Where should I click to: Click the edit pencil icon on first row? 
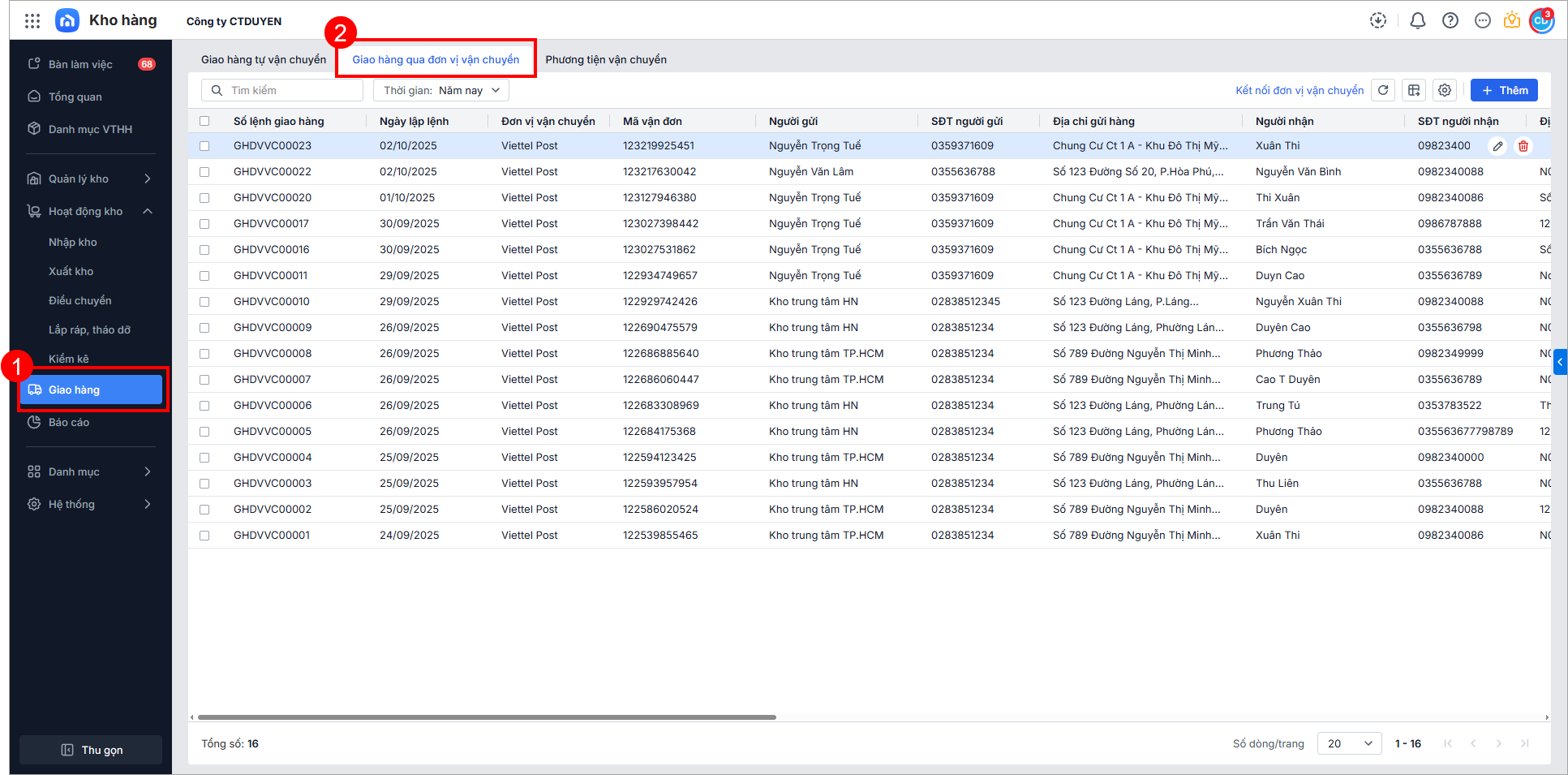1497,146
